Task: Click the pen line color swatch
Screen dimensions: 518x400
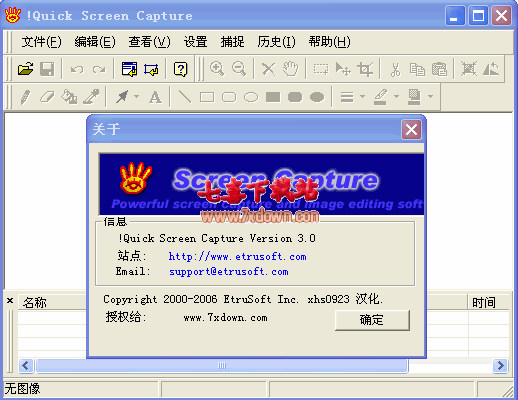Action: (x=380, y=97)
